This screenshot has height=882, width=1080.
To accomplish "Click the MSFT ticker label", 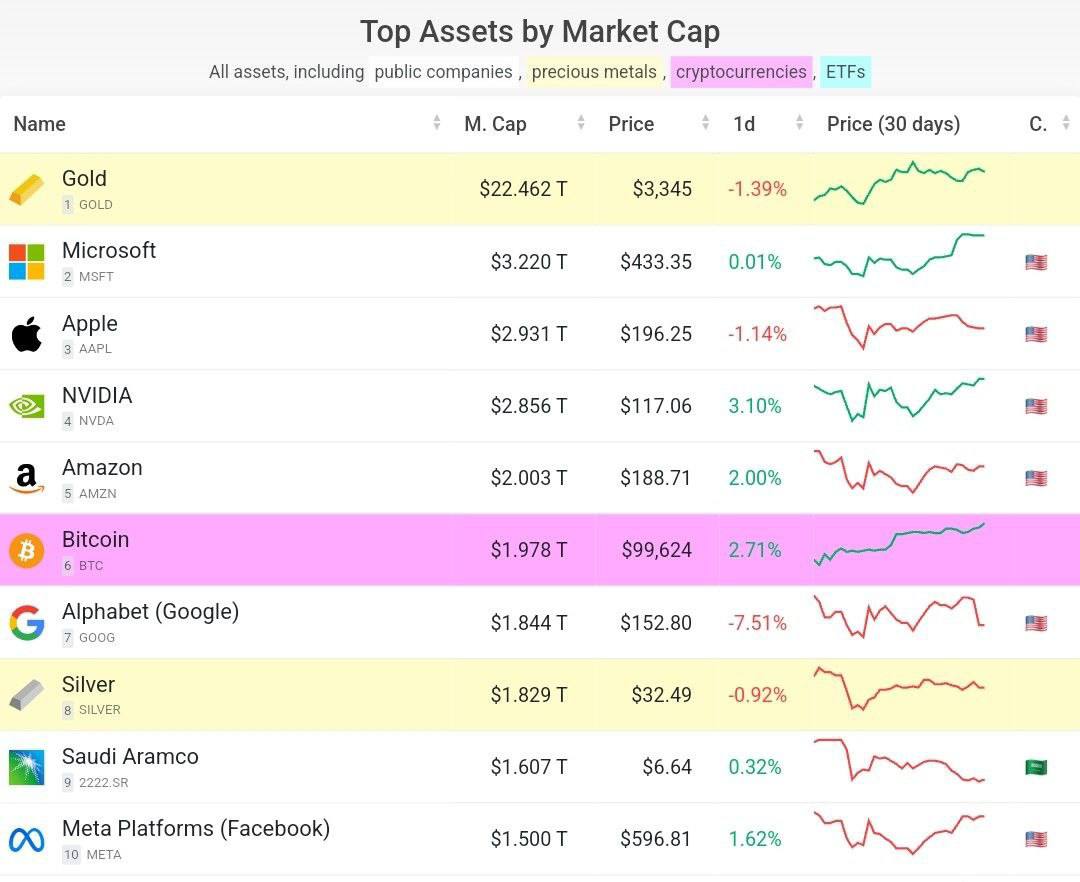I will [x=96, y=277].
